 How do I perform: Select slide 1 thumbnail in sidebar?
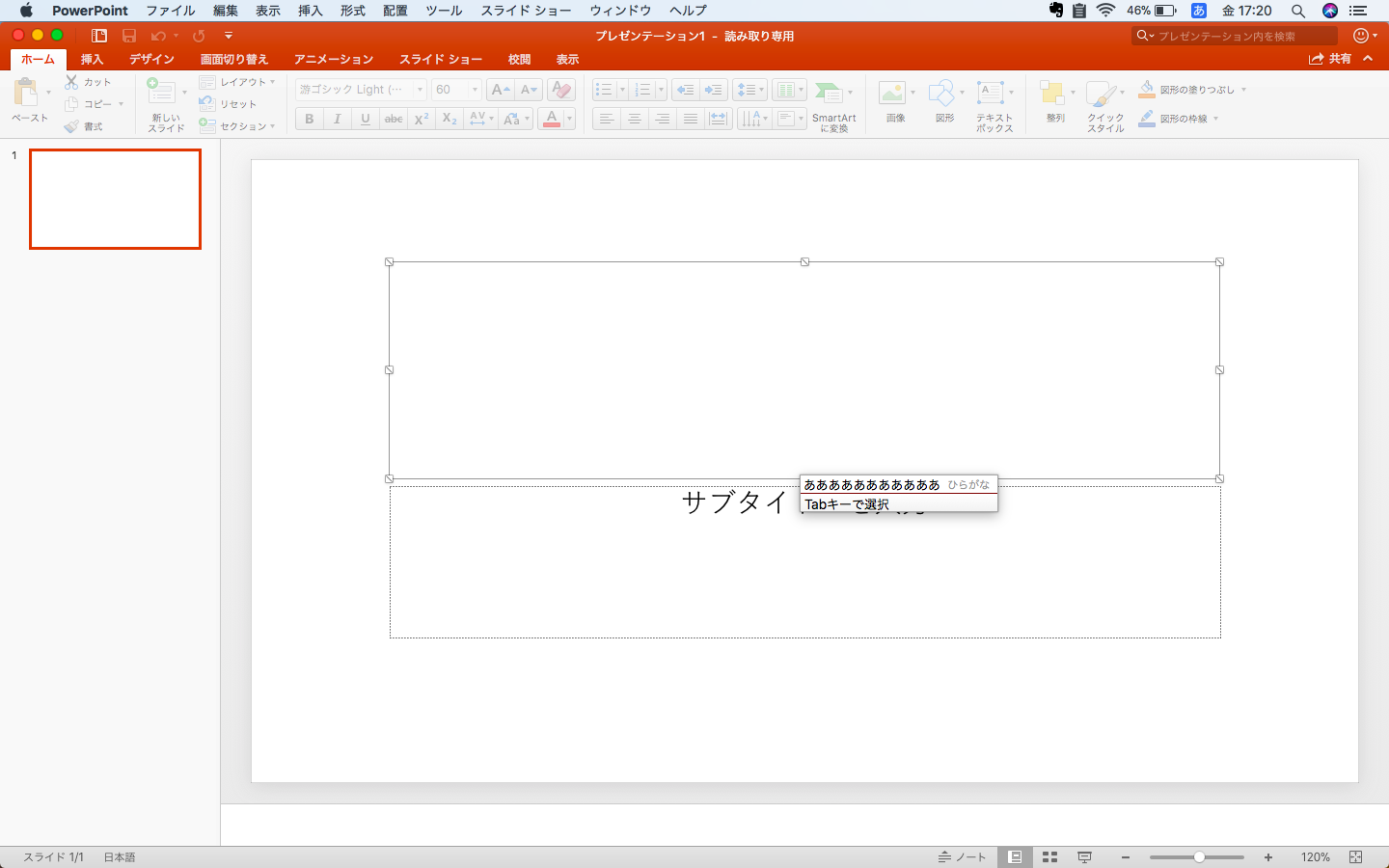point(115,199)
